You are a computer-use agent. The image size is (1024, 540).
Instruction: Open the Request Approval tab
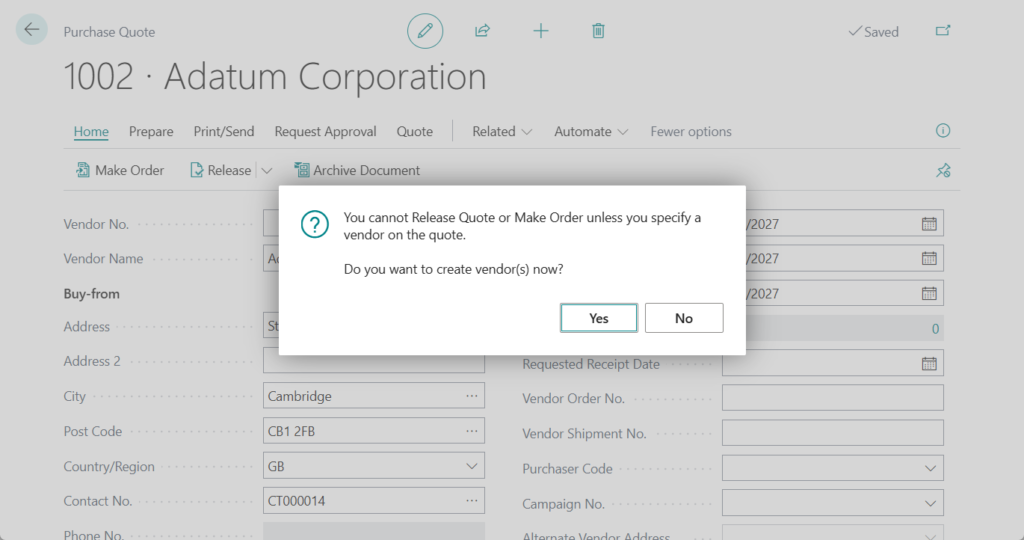coord(325,132)
